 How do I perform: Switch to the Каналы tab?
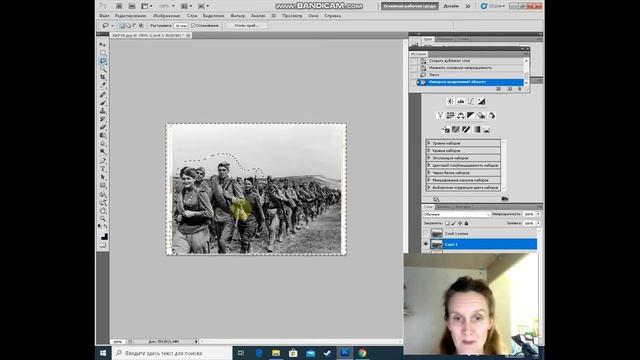(x=444, y=207)
